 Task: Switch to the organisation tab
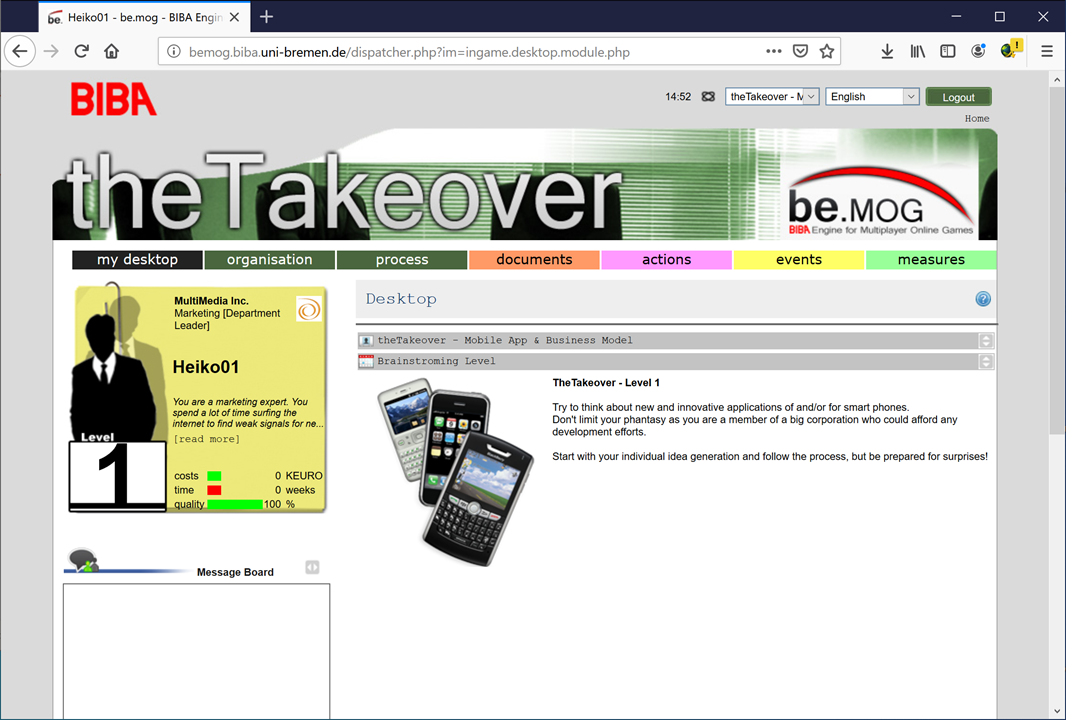270,260
